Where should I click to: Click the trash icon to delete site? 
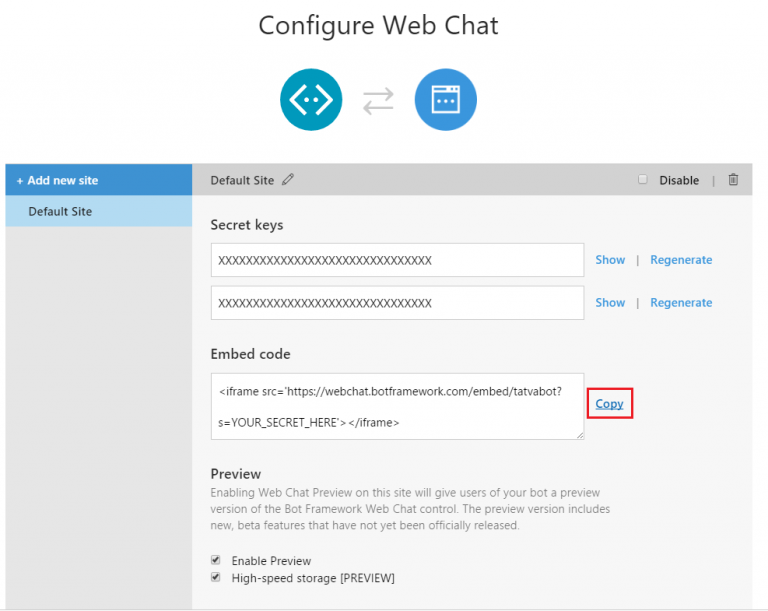(733, 180)
